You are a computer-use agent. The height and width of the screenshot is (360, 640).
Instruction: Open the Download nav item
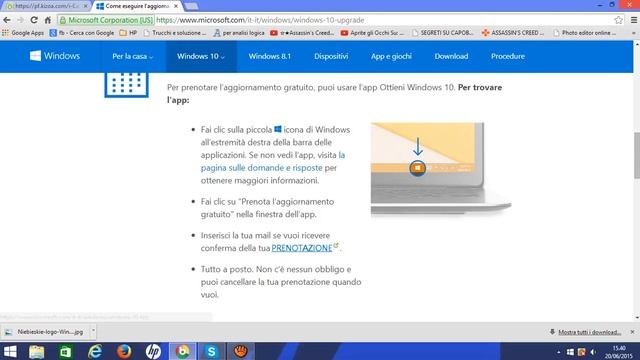tap(451, 56)
